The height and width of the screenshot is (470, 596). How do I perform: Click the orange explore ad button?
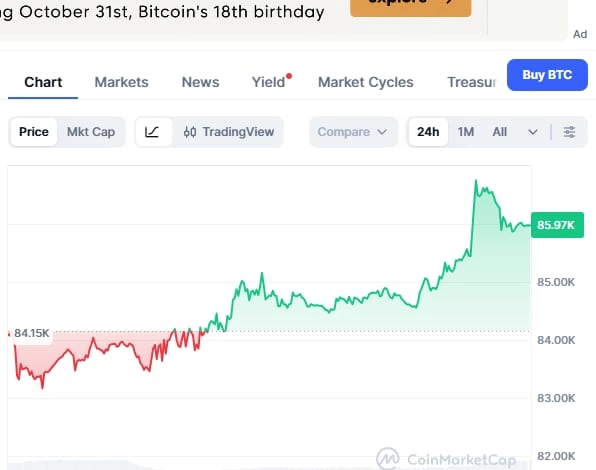pyautogui.click(x=411, y=6)
